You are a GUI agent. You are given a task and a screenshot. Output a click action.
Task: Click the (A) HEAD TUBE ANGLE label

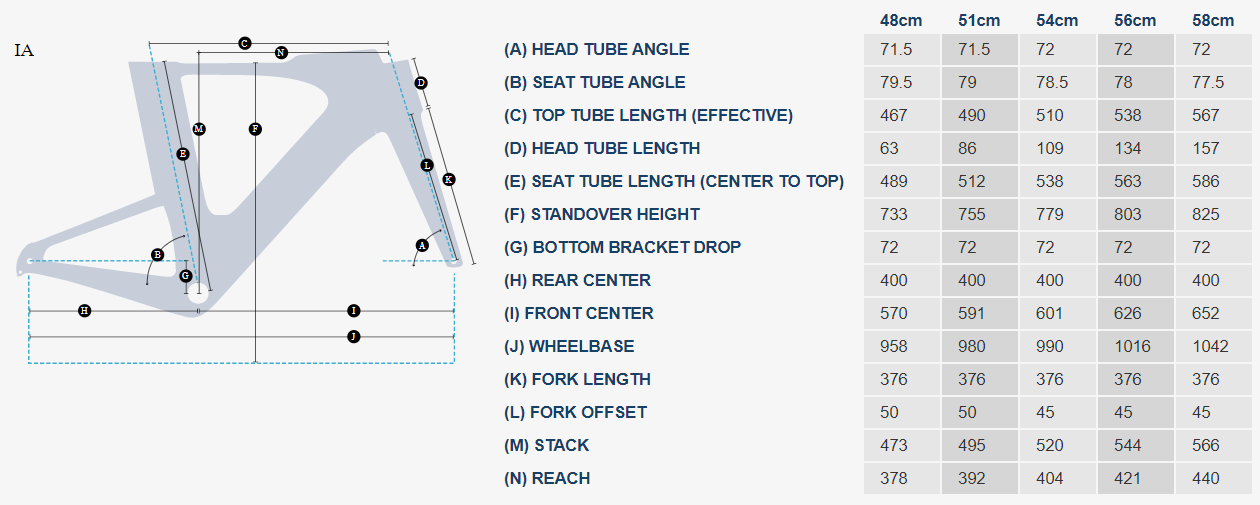596,49
